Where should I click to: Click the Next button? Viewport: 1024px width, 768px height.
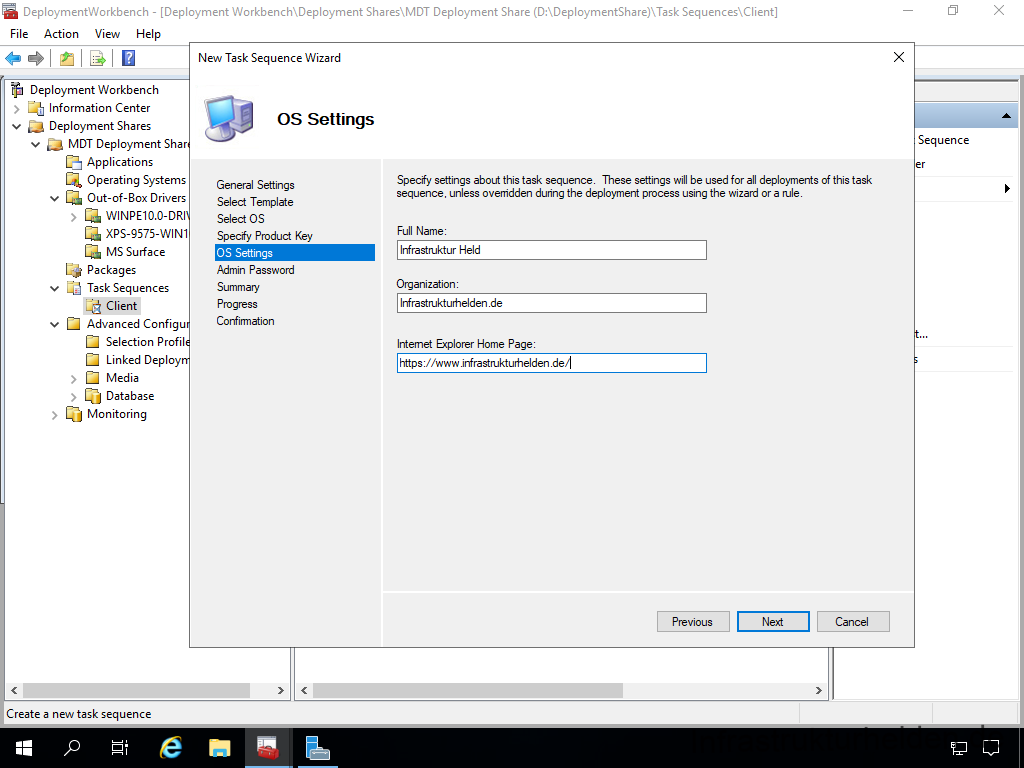point(773,622)
